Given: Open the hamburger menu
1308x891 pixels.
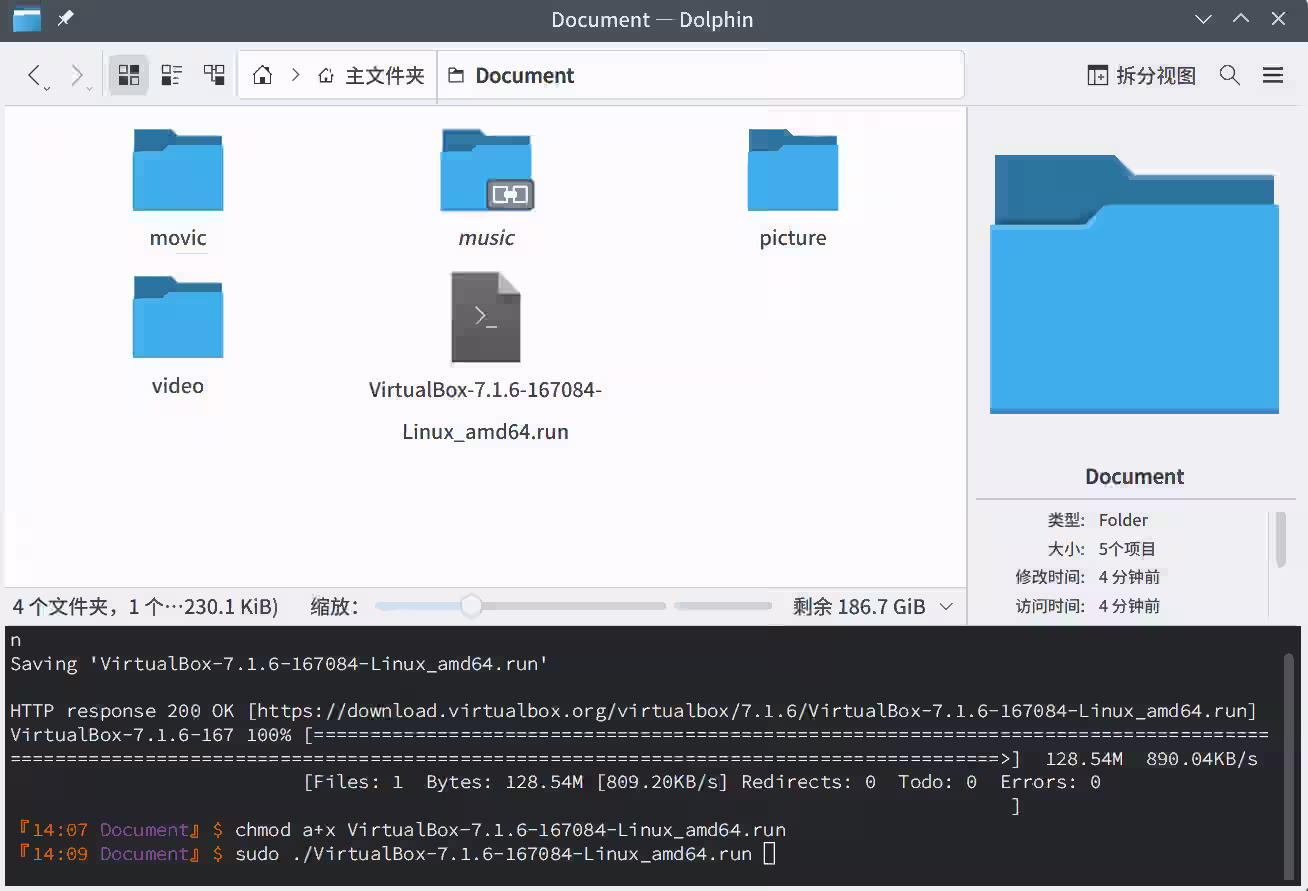Looking at the screenshot, I should (x=1273, y=76).
